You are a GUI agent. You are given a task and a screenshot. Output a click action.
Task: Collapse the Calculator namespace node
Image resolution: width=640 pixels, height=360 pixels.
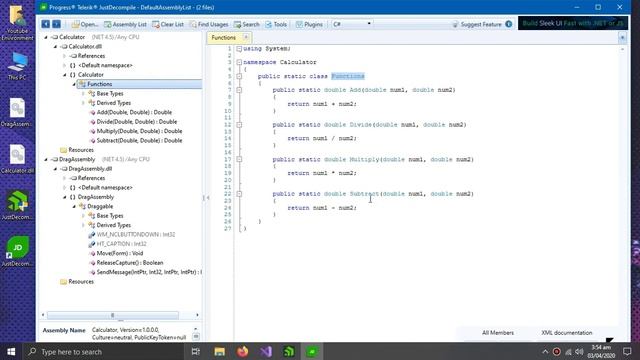point(64,75)
